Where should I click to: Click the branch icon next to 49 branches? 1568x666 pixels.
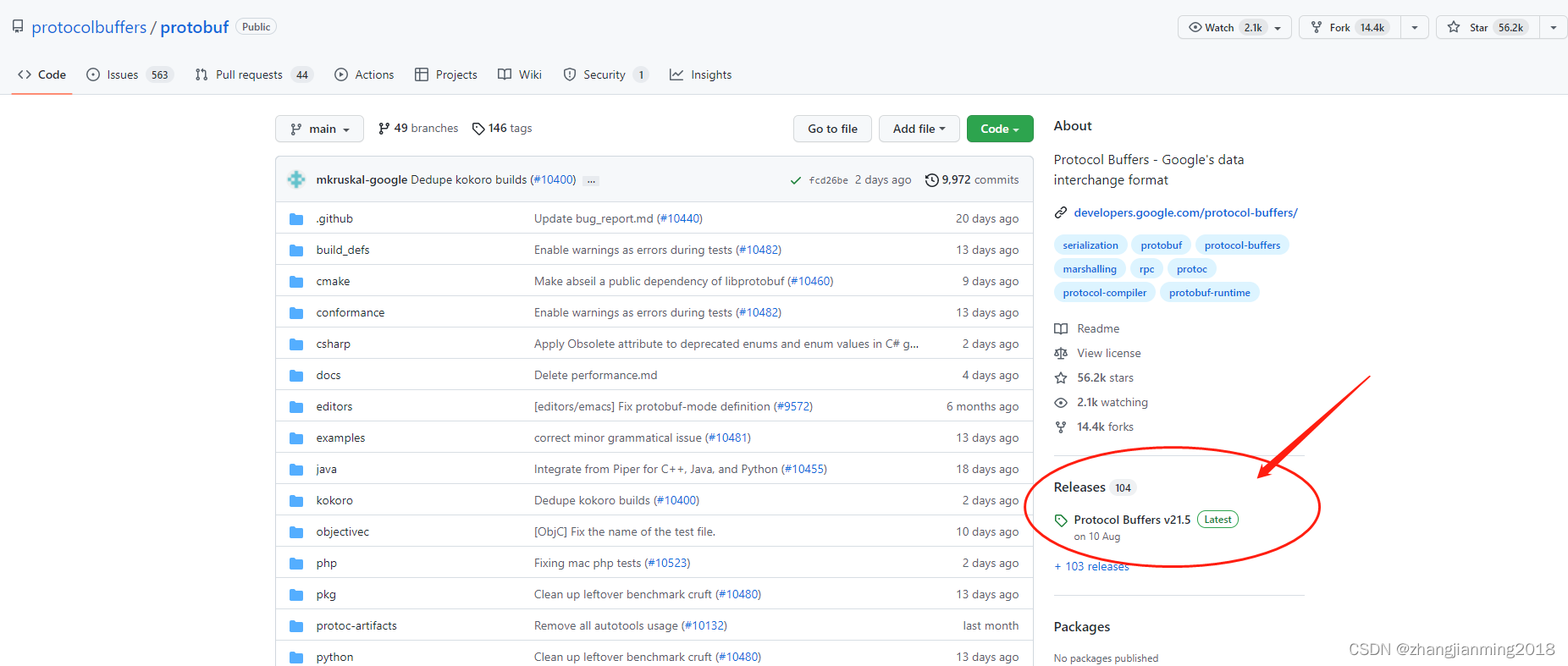click(x=384, y=129)
